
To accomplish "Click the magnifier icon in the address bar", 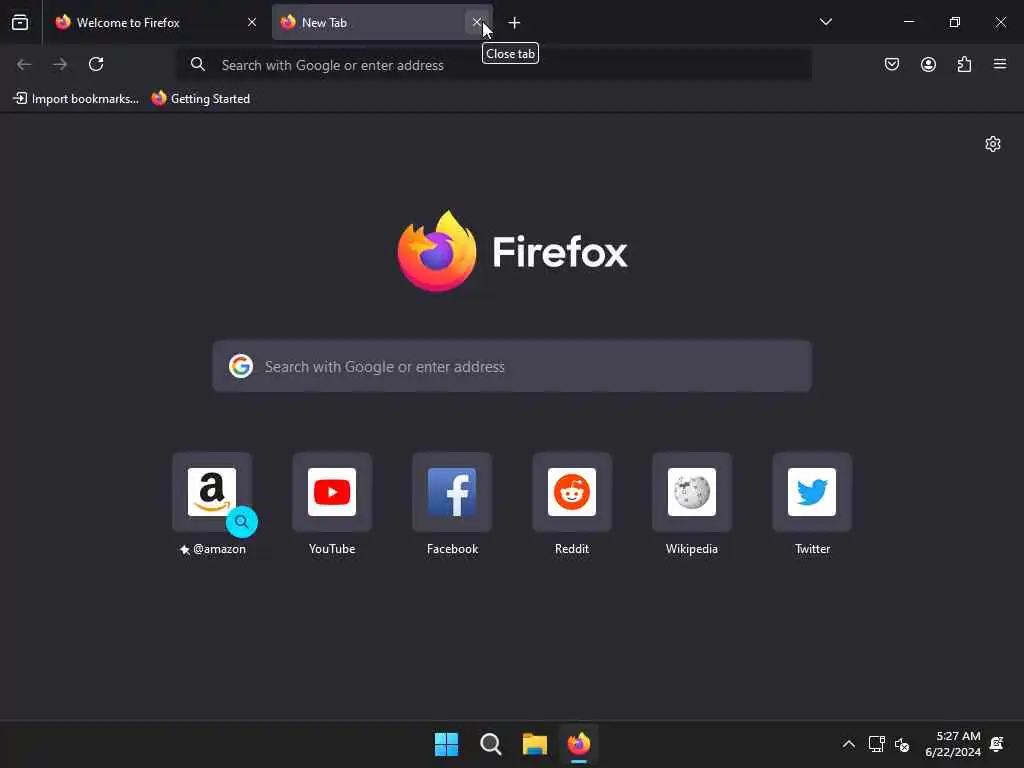I will (x=198, y=64).
